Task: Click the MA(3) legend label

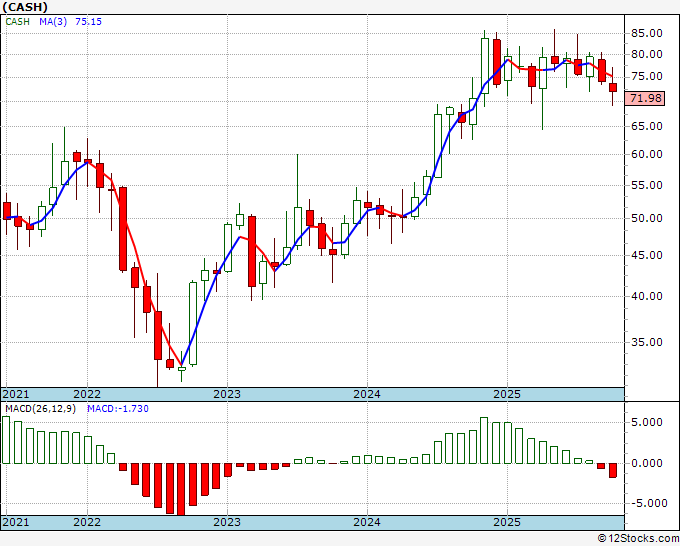Action: tap(53, 21)
